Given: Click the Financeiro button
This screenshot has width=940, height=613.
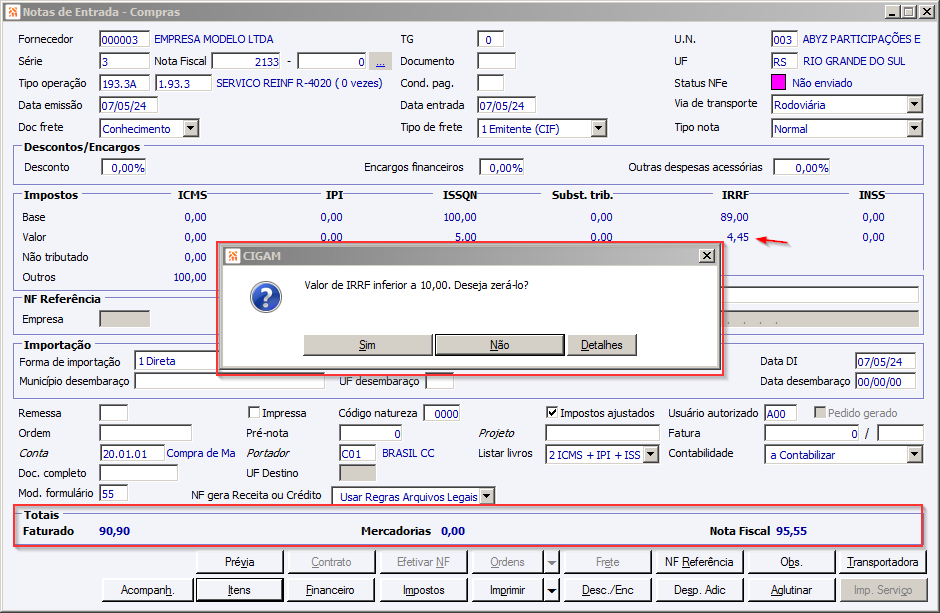Looking at the screenshot, I should pyautogui.click(x=330, y=590).
